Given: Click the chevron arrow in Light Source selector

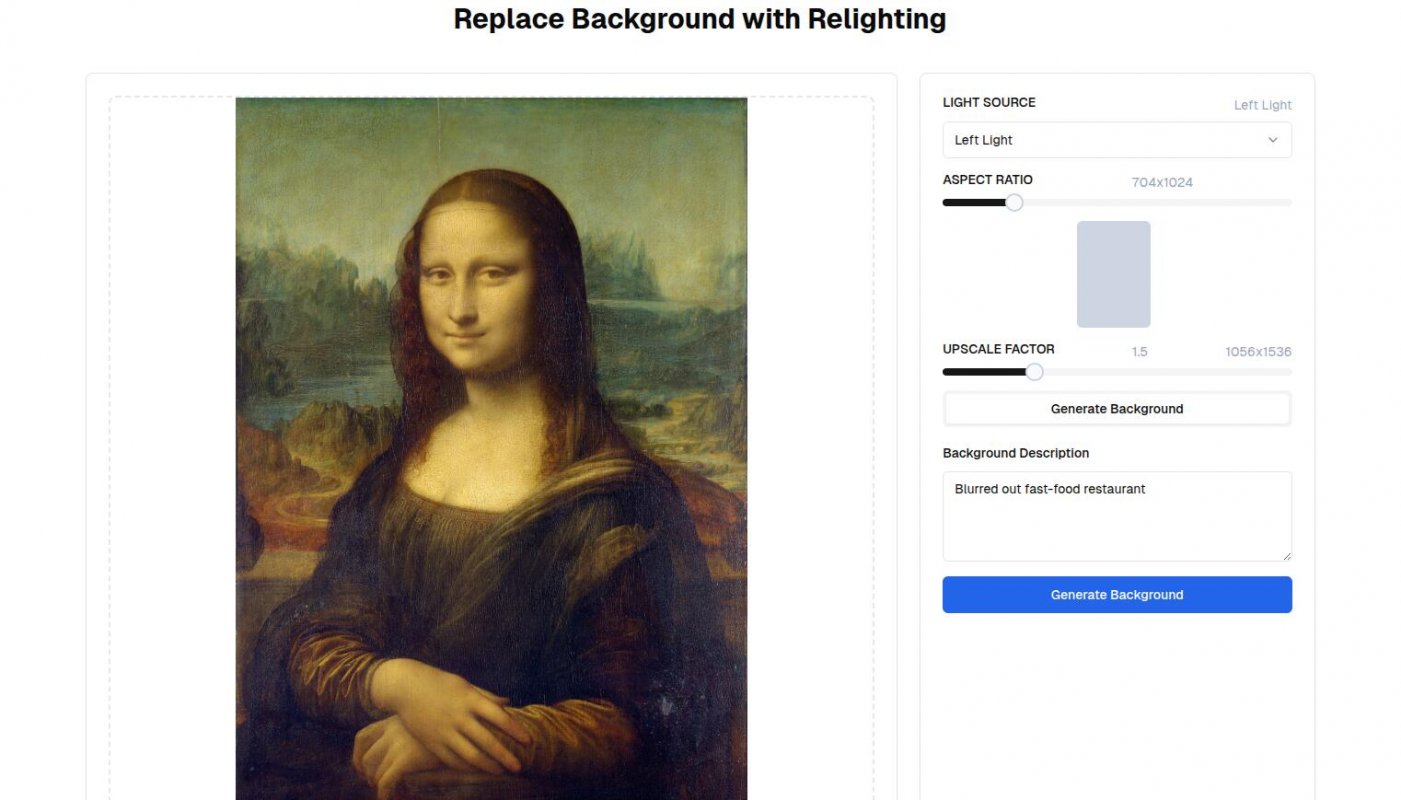Looking at the screenshot, I should pyautogui.click(x=1273, y=140).
